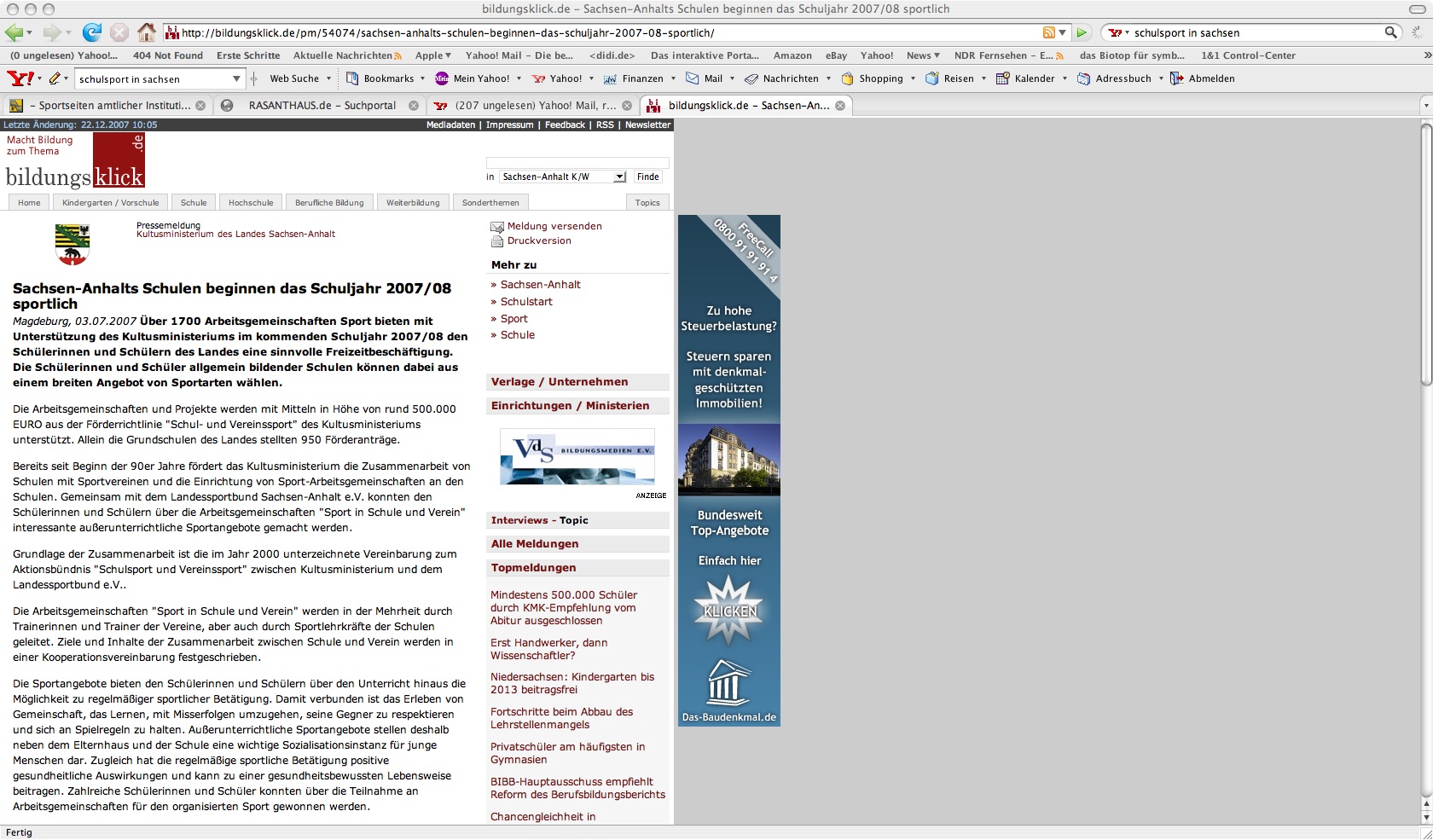Image resolution: width=1433 pixels, height=840 pixels.
Task: Click the search magnifier icon
Action: click(1390, 32)
